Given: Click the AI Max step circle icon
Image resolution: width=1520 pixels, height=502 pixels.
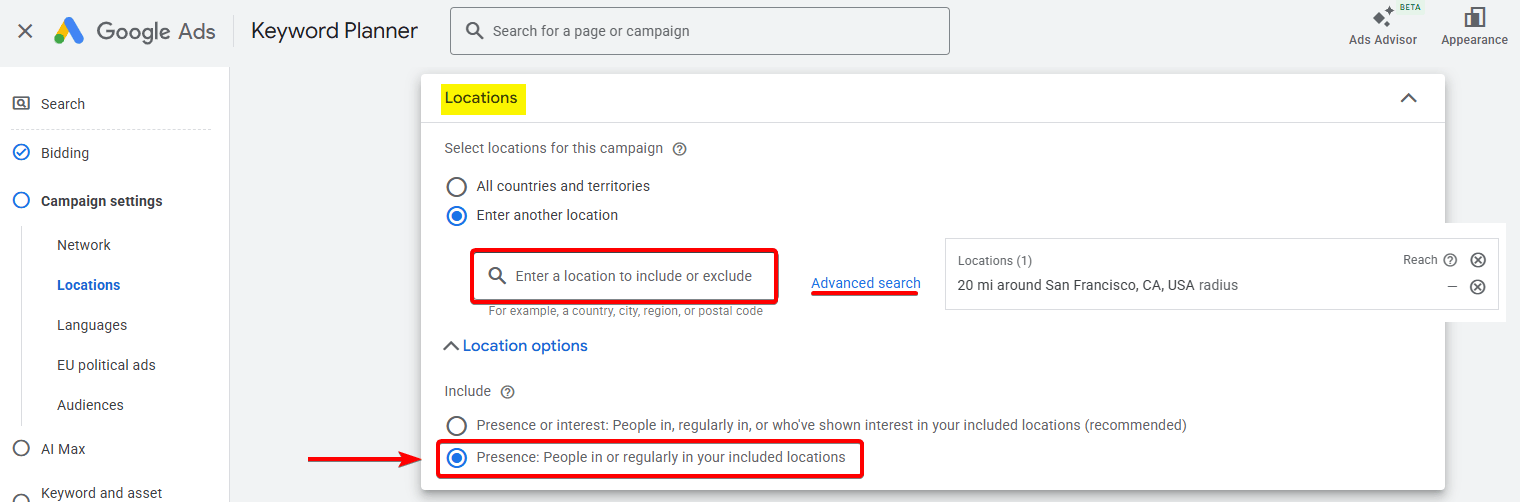Looking at the screenshot, I should coord(21,449).
